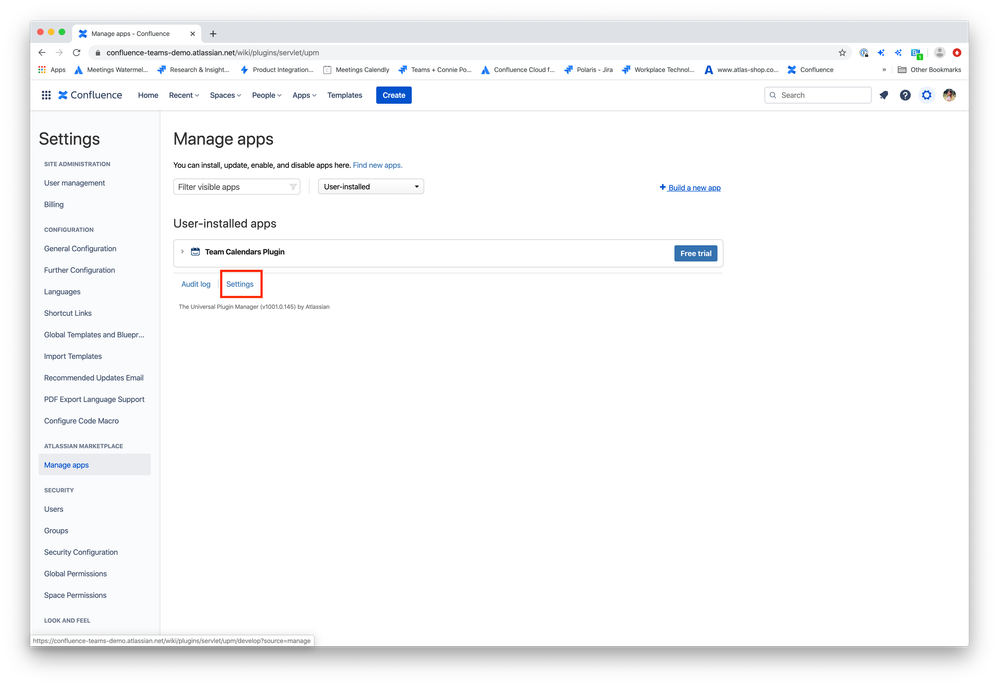Open General Configuration in sidebar

(80, 249)
